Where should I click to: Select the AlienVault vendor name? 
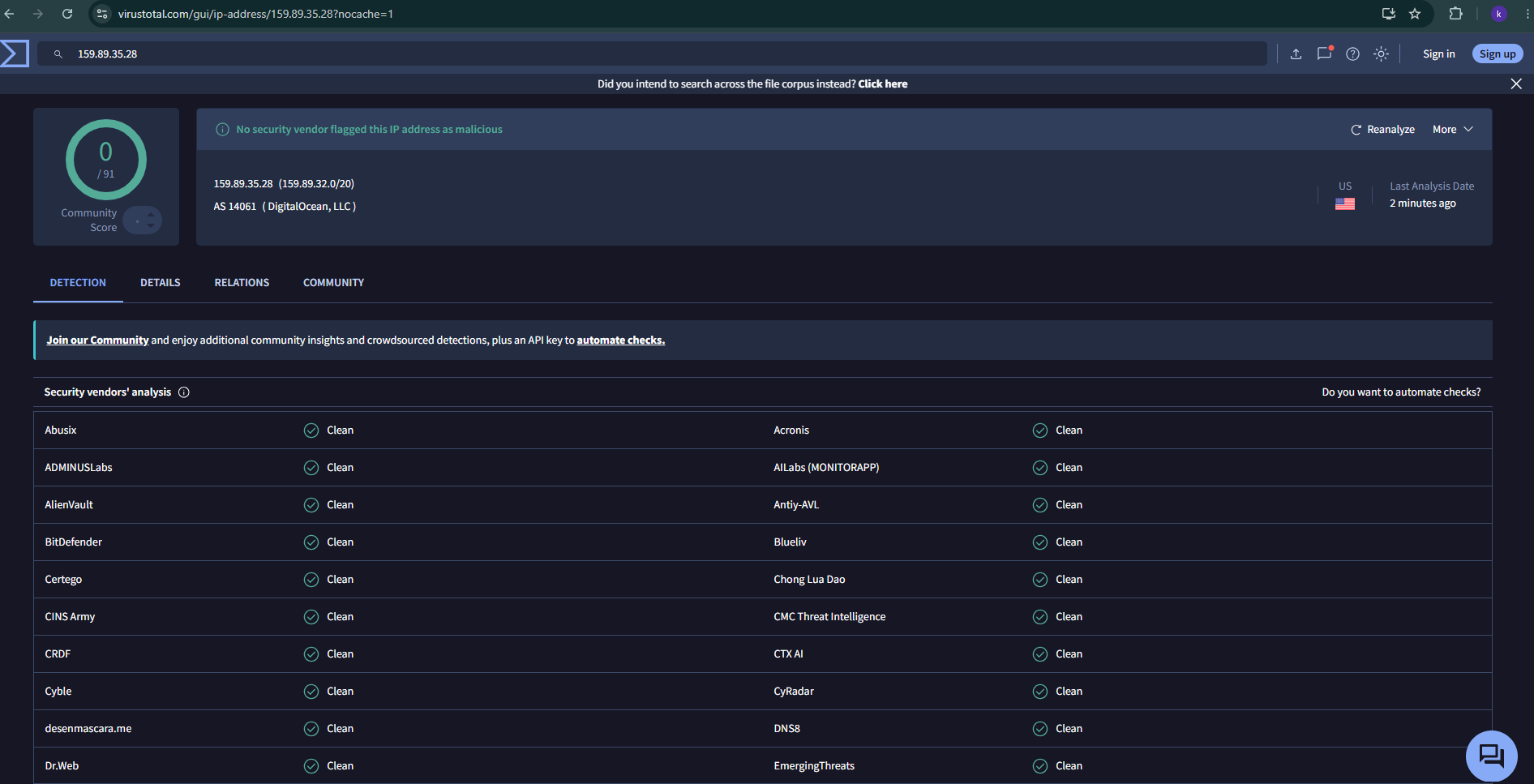(x=69, y=505)
